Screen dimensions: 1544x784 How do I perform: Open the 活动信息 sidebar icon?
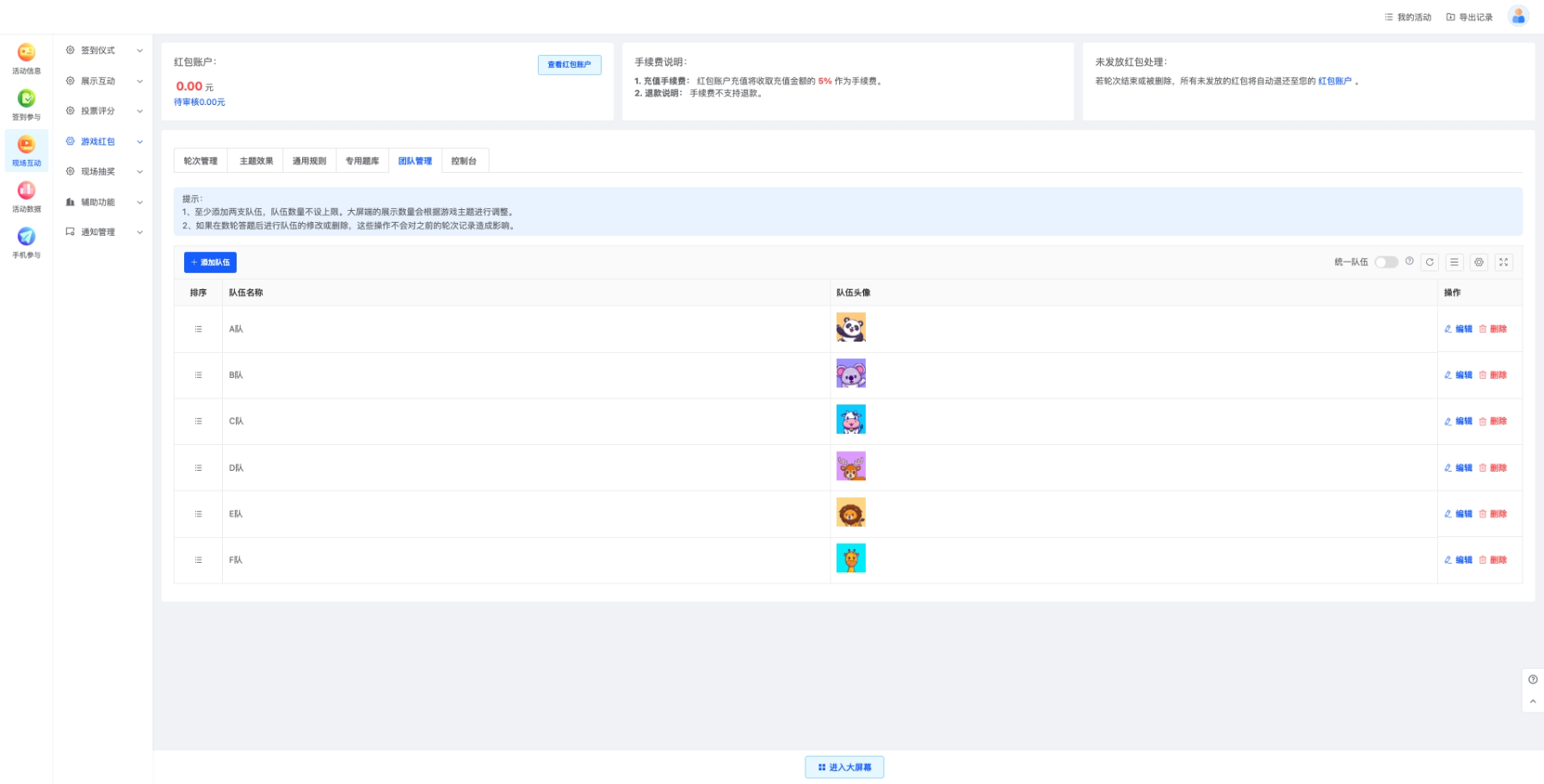(x=27, y=58)
